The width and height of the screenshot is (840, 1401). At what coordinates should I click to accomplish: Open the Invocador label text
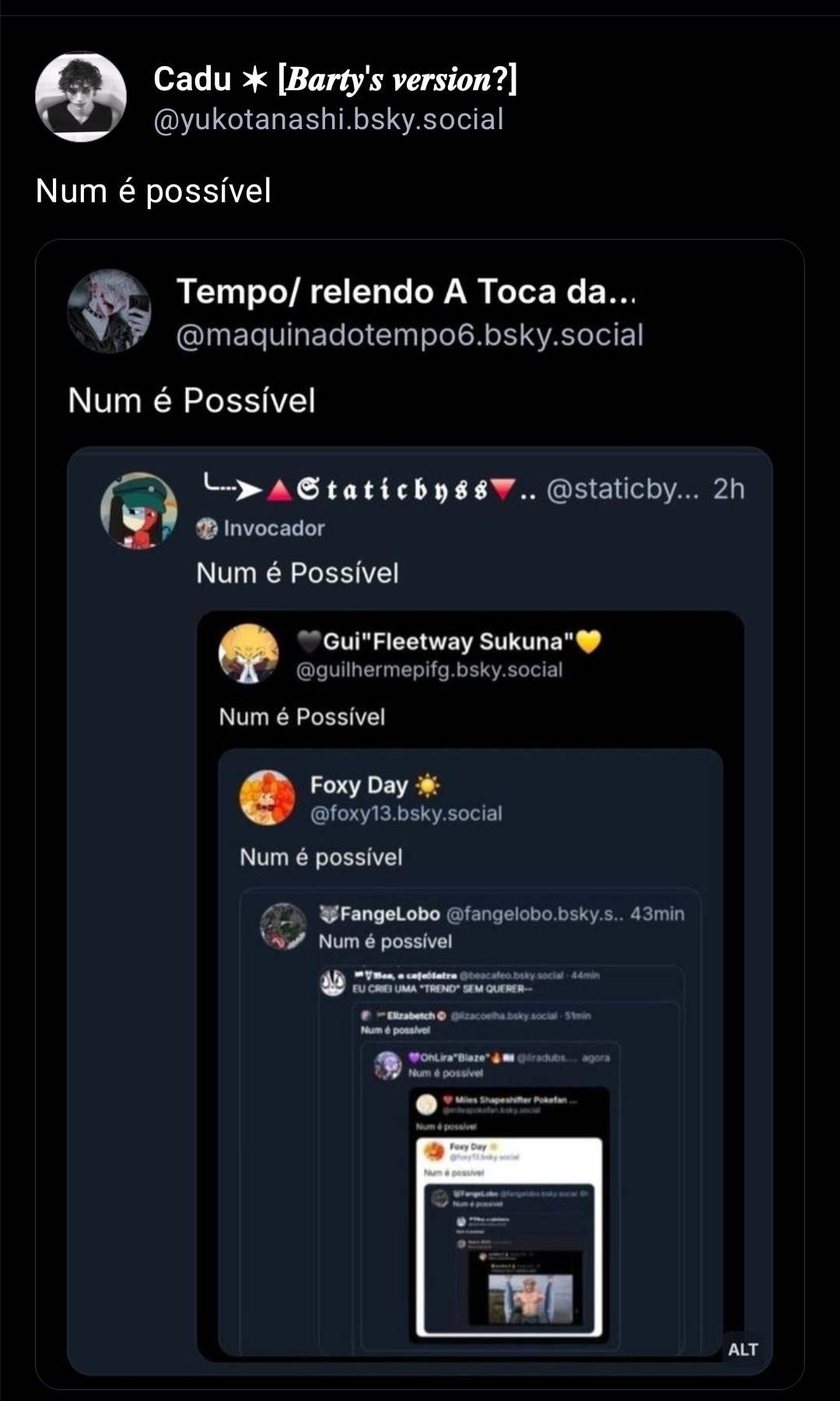(274, 529)
